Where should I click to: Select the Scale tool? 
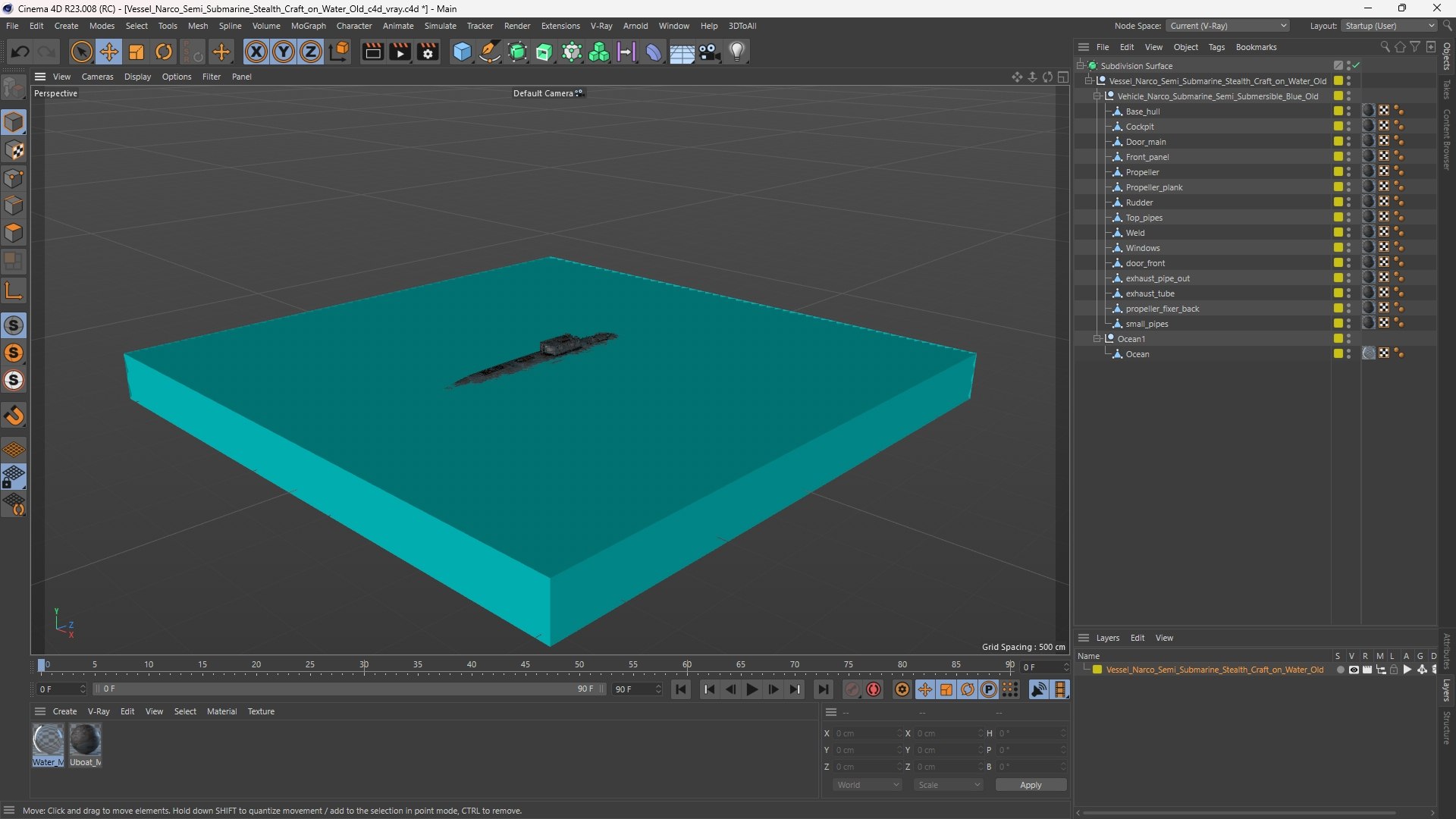(x=136, y=52)
